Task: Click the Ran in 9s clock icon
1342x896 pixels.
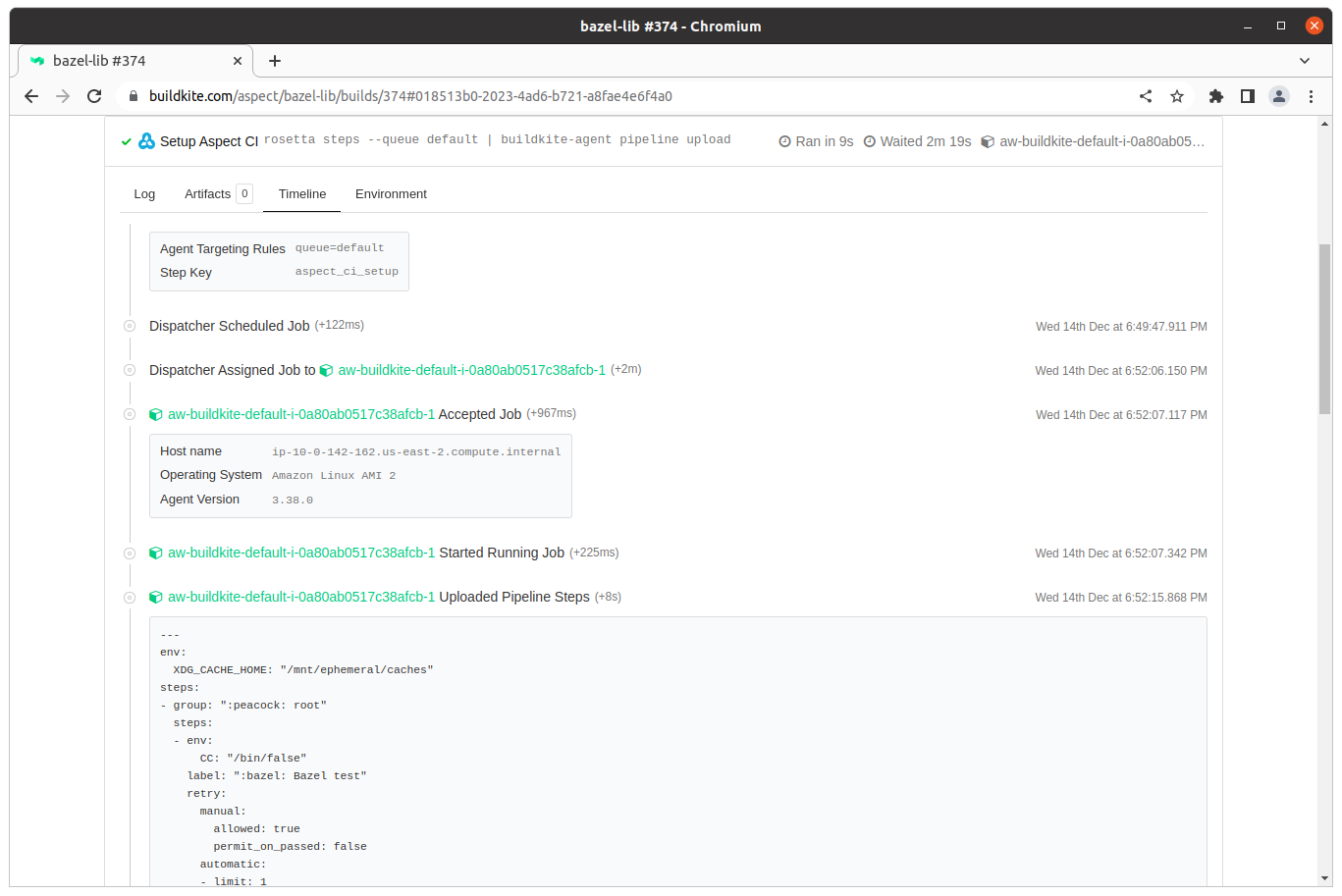Action: 784,141
